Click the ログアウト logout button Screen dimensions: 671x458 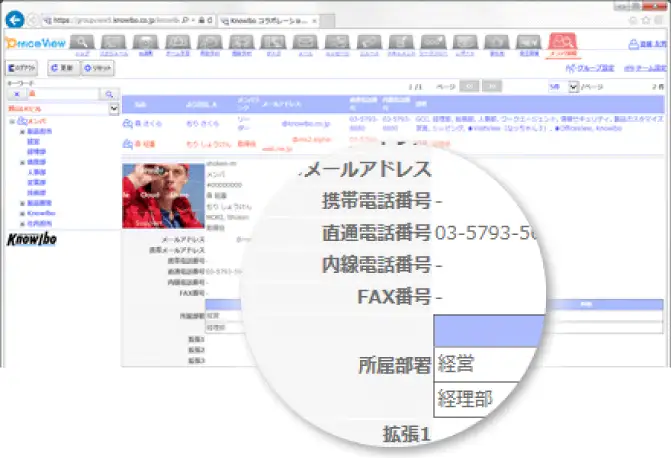21,68
